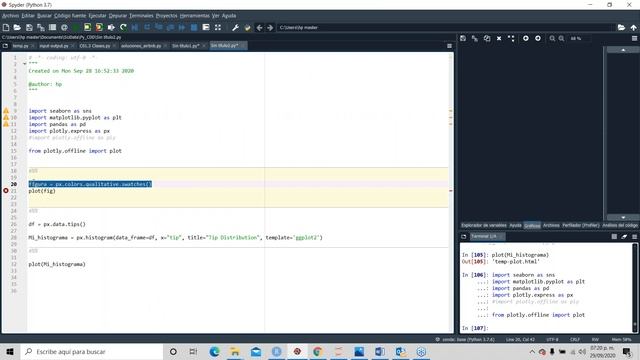
Task: Open the Ejecutar menu
Action: (x=97, y=16)
